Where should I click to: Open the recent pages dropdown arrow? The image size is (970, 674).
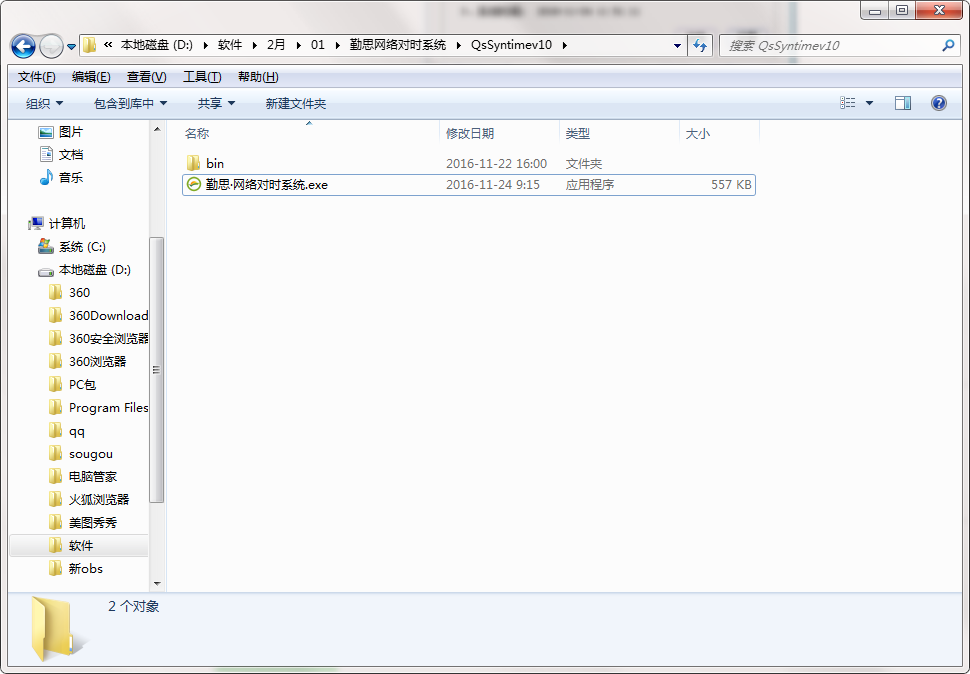tap(72, 46)
